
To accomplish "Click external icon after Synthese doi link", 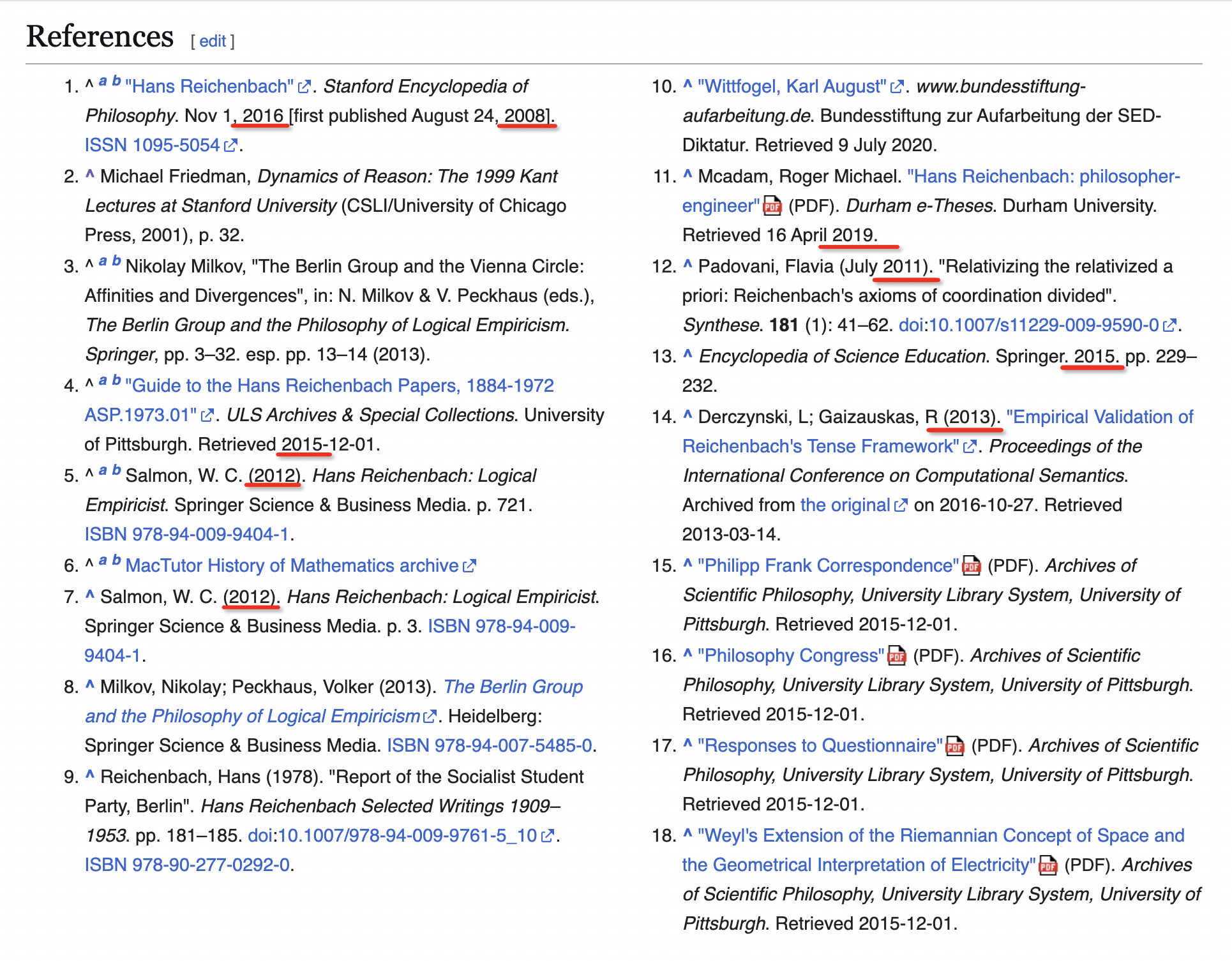I will [x=1169, y=325].
